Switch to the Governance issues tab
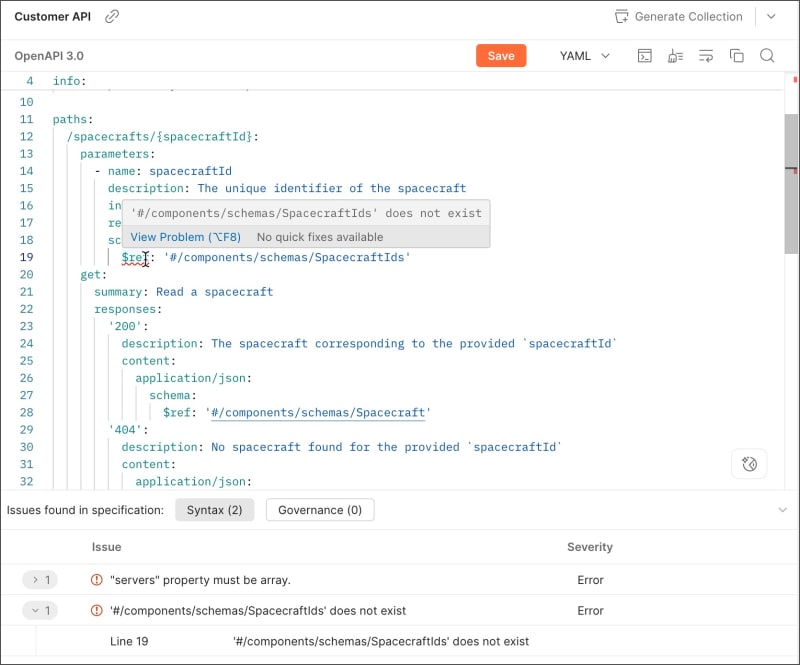800x665 pixels. [x=320, y=510]
